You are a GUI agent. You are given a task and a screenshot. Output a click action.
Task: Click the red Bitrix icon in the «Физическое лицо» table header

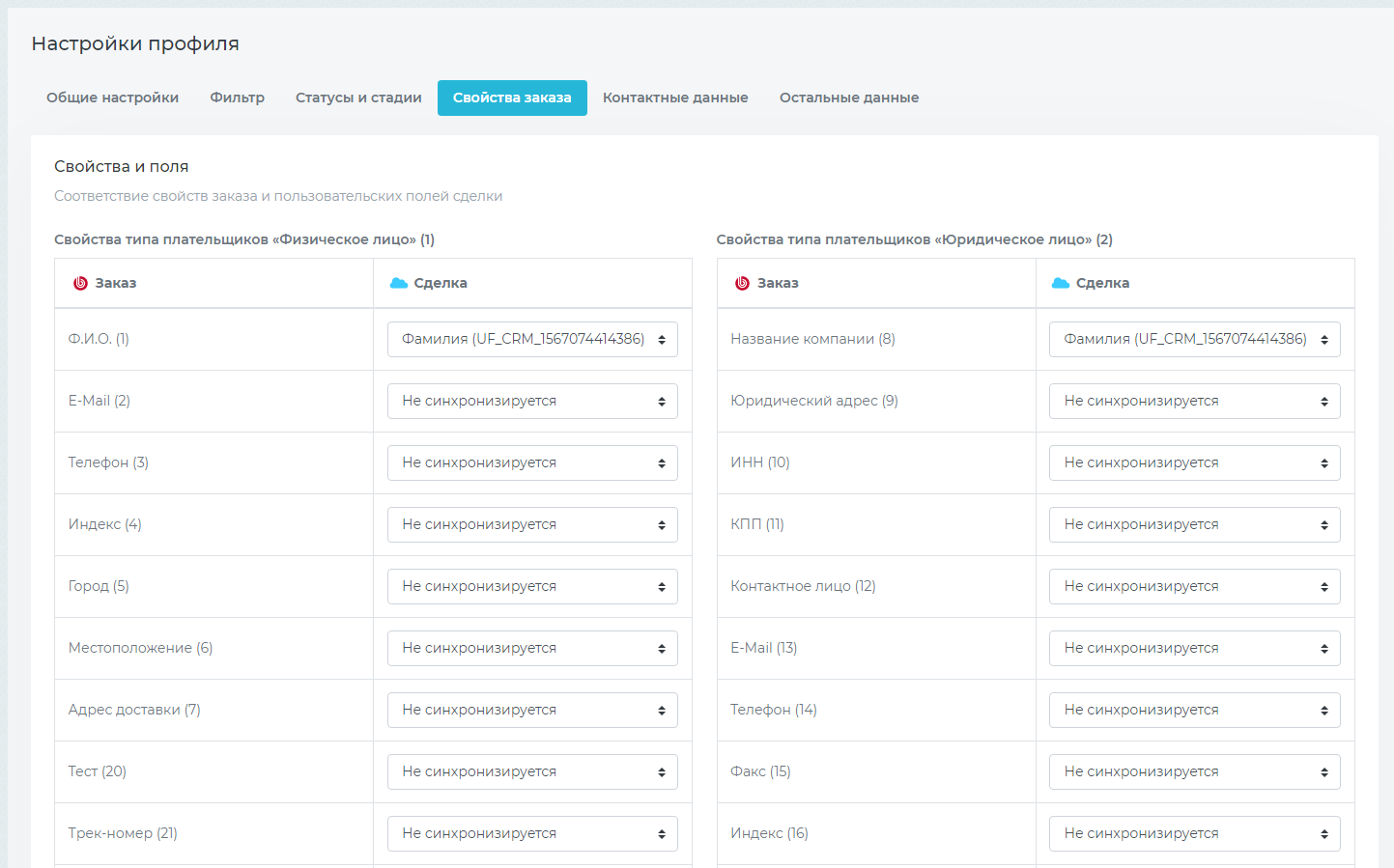(x=81, y=283)
